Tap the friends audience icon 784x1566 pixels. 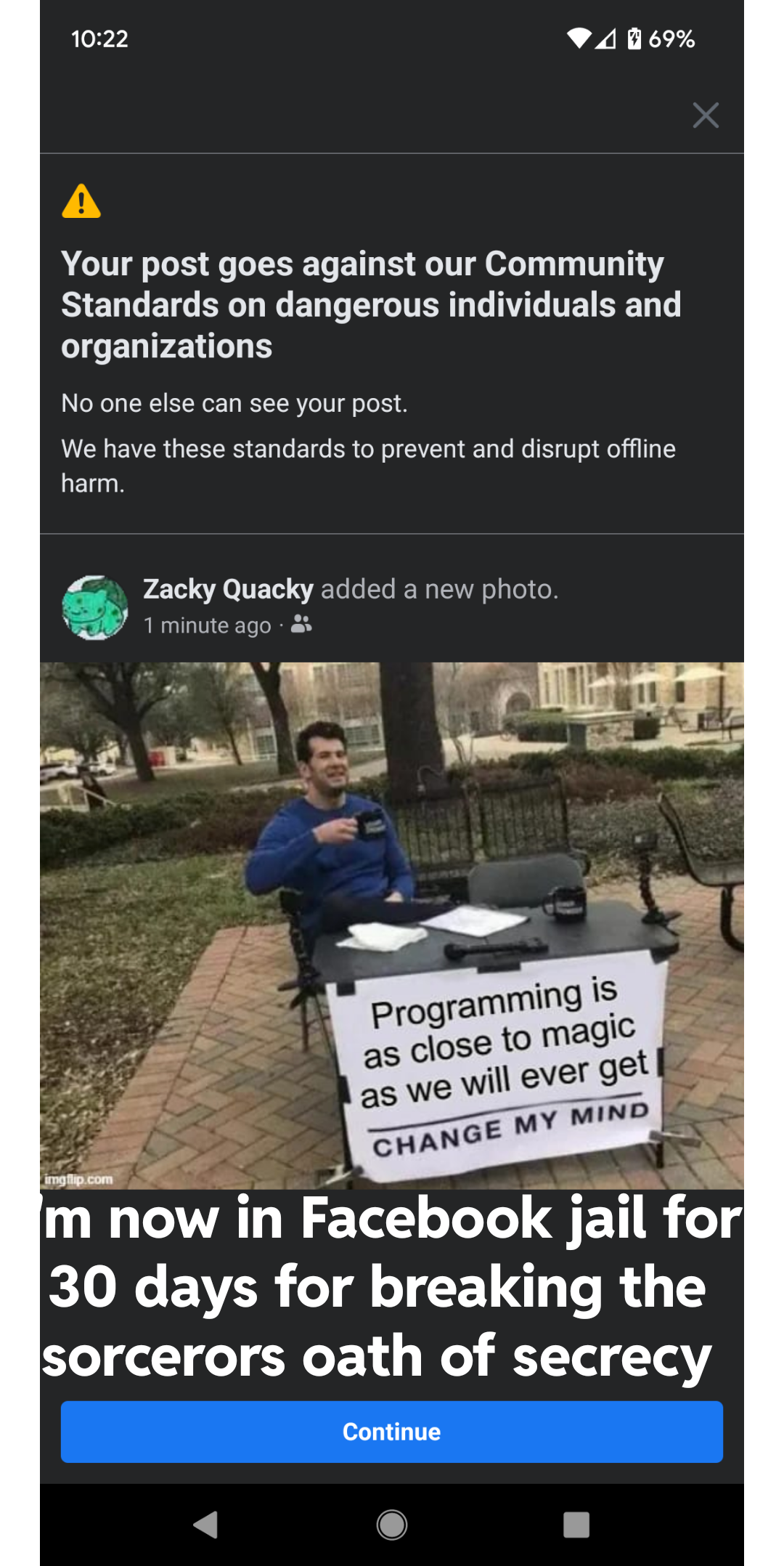[x=301, y=624]
